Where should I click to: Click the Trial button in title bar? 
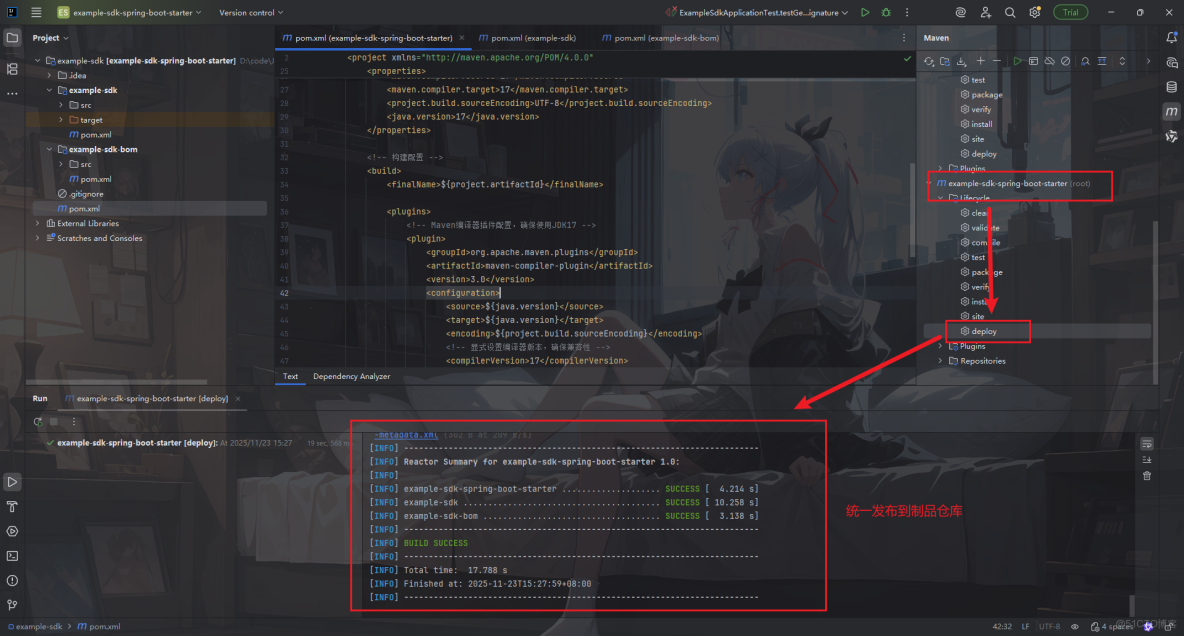[1071, 12]
